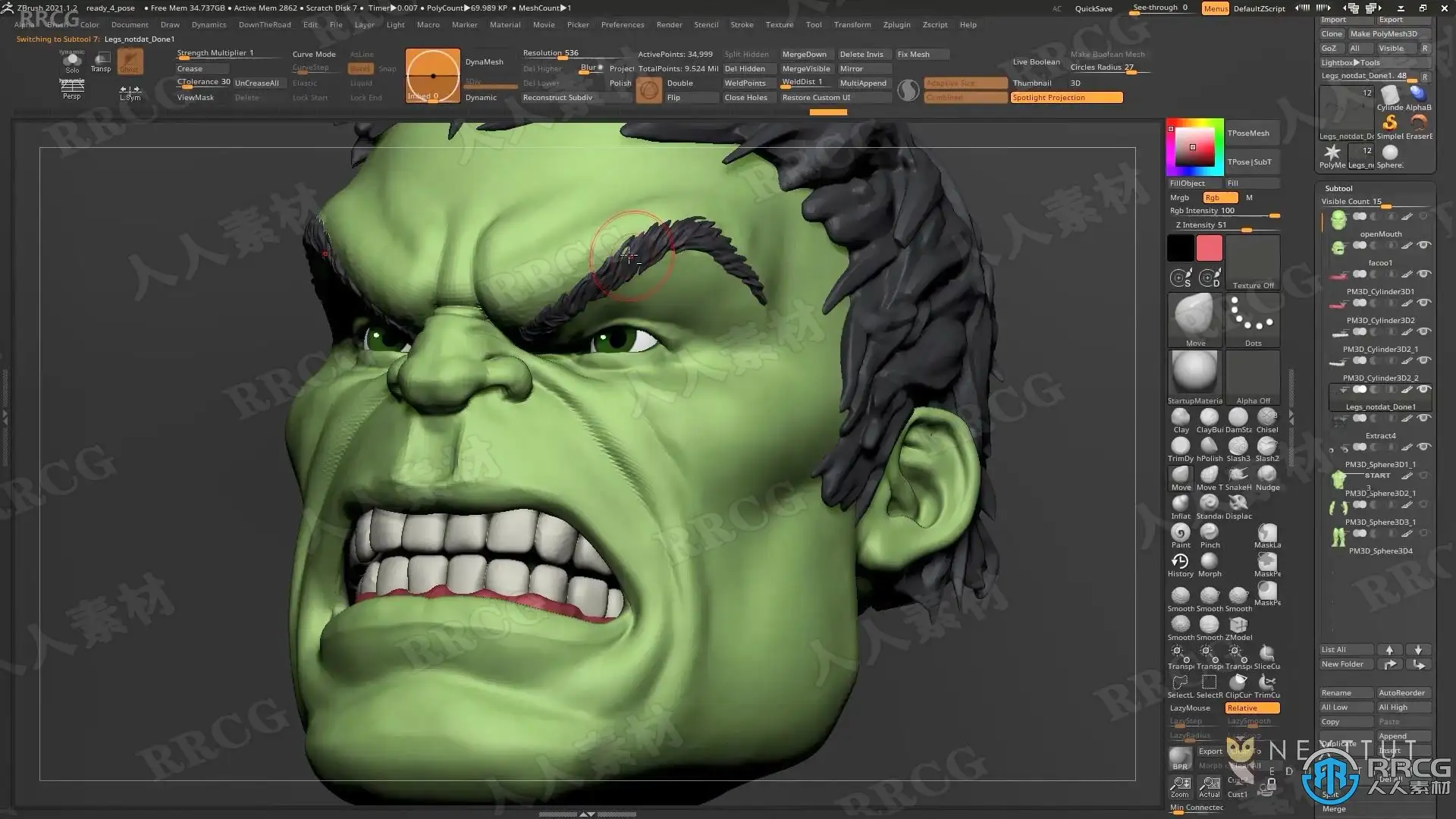Open the Transform menu
Image resolution: width=1456 pixels, height=819 pixels.
[852, 25]
